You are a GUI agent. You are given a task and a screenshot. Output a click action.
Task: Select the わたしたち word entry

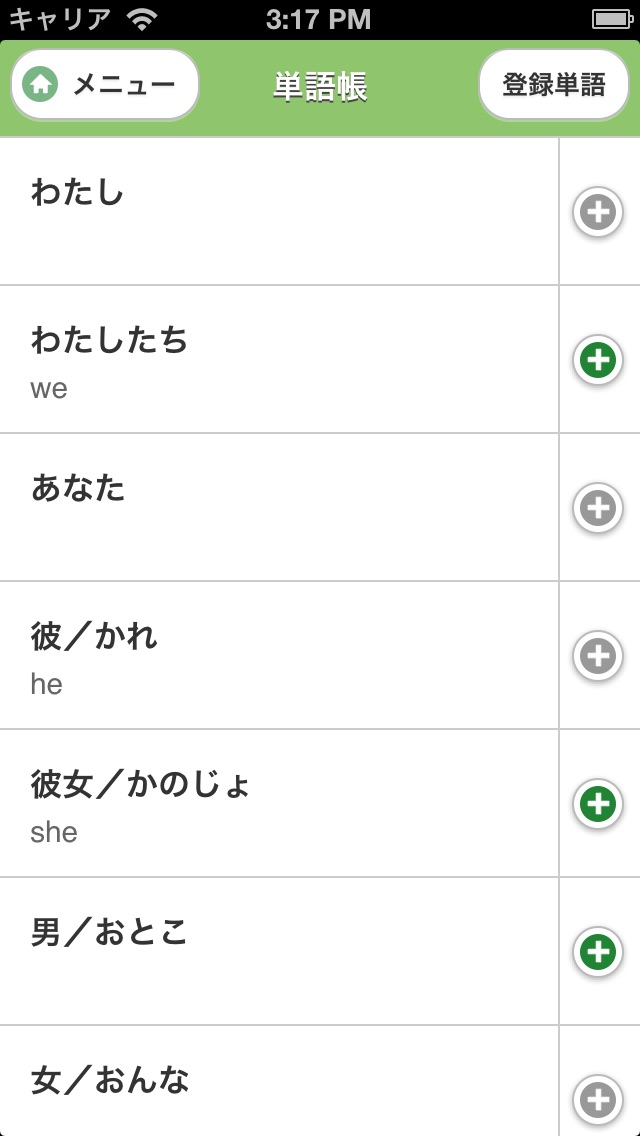[x=278, y=360]
